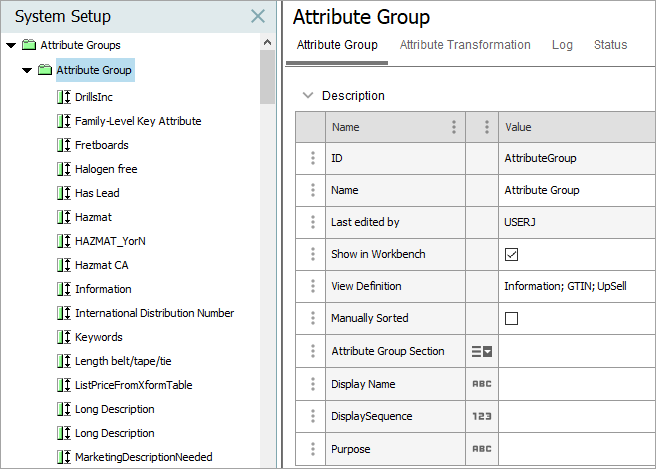Uncheck the Show in Workbench checkbox
656x469 pixels.
tap(511, 254)
